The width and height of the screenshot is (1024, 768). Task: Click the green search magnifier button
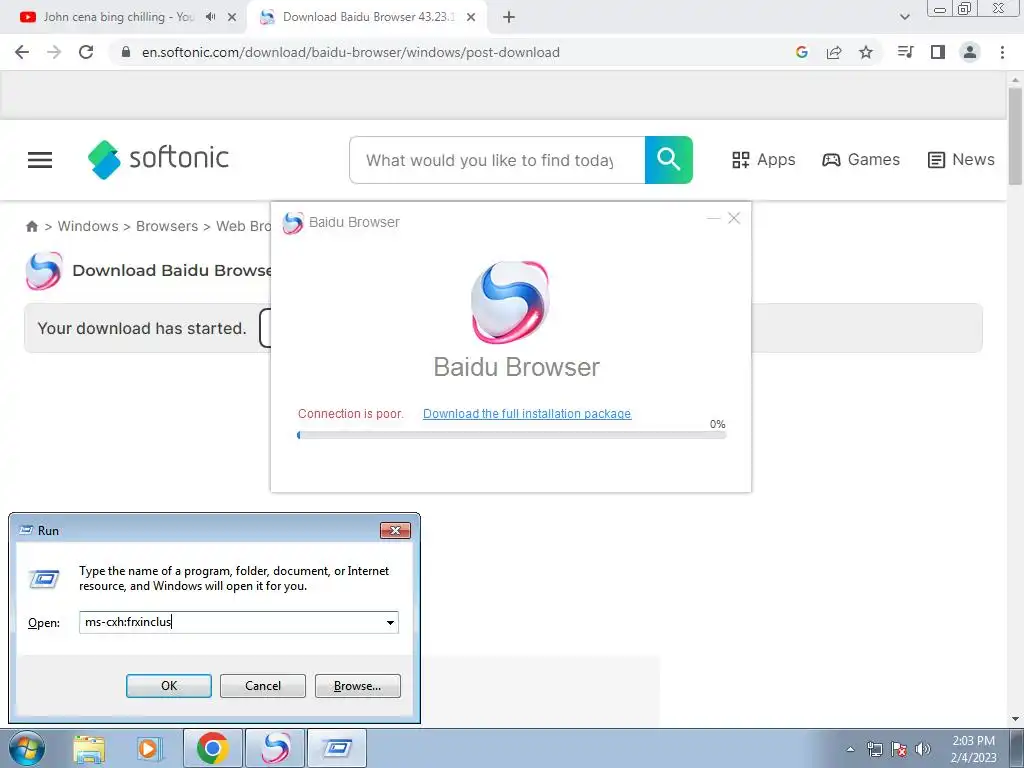pos(669,160)
